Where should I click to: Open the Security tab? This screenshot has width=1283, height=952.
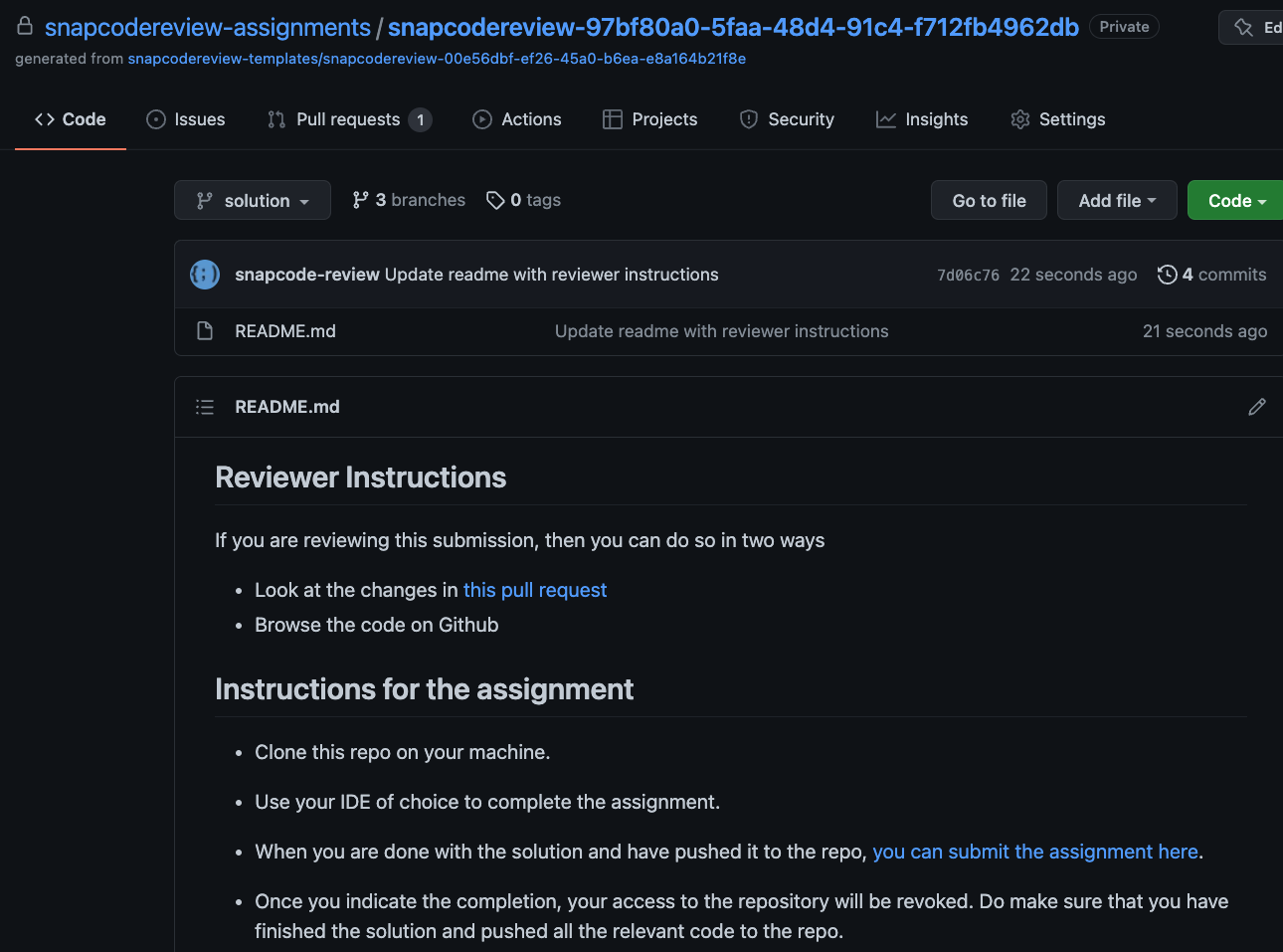pyautogui.click(x=787, y=119)
